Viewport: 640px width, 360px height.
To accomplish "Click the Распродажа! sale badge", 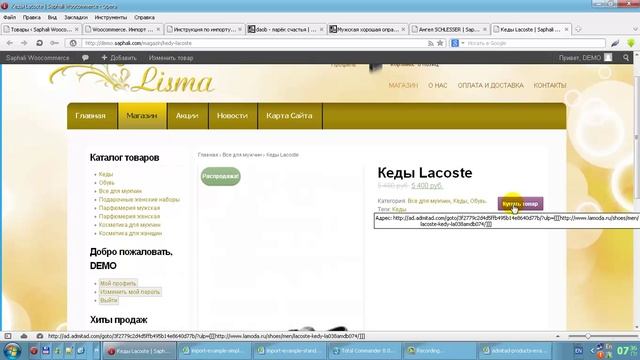I will coord(220,176).
